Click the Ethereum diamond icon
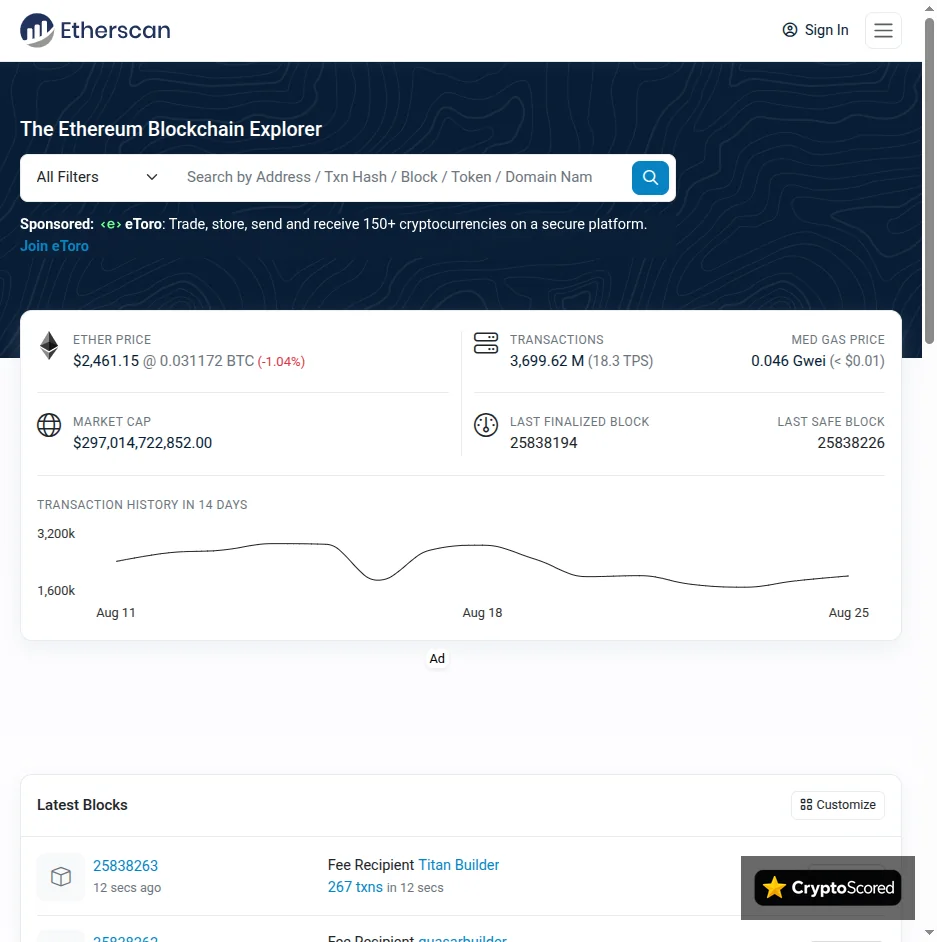Viewport: 937px width, 942px height. click(x=49, y=345)
